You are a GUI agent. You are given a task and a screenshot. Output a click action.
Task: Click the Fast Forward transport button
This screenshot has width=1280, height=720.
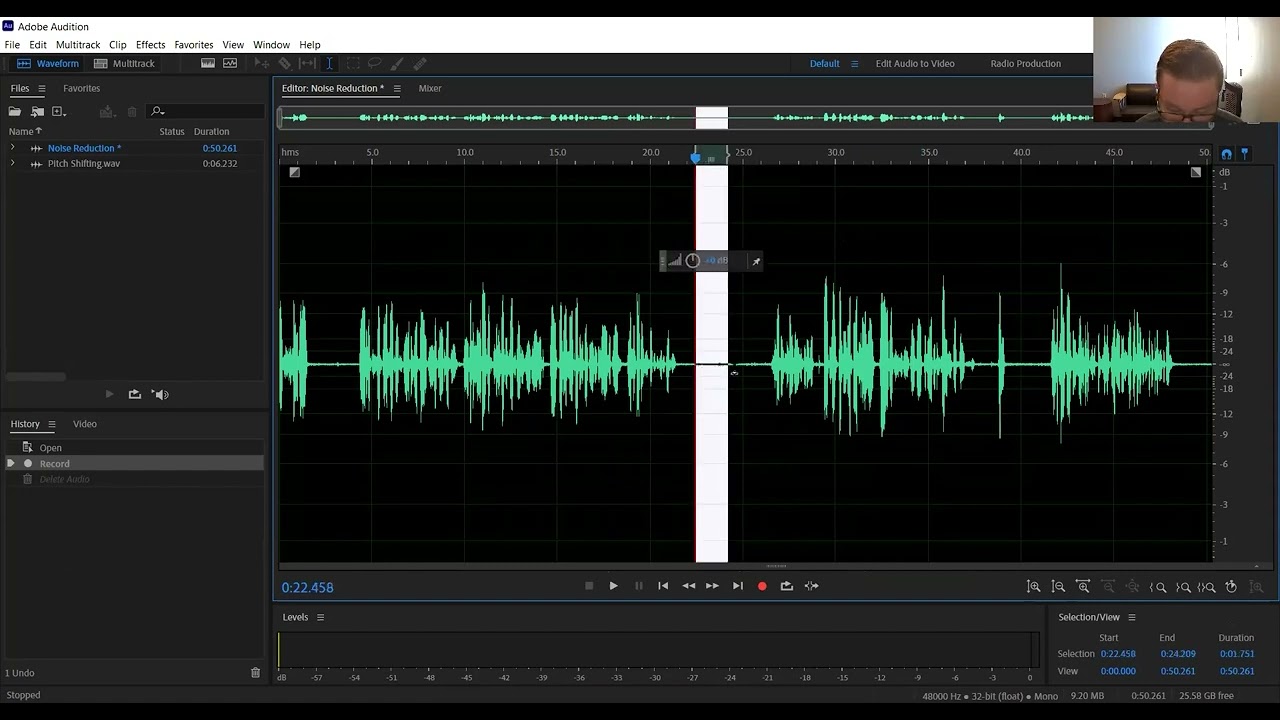click(712, 586)
